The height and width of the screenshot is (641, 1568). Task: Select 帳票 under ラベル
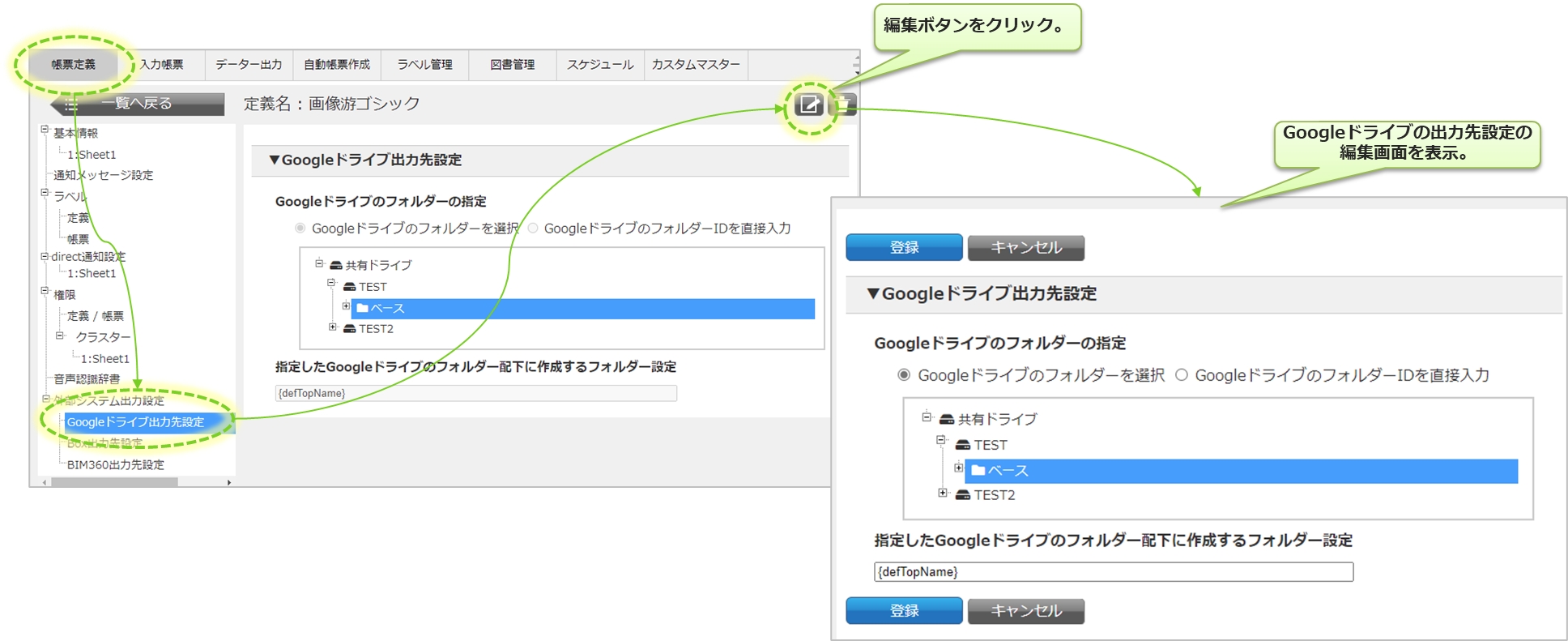79,239
